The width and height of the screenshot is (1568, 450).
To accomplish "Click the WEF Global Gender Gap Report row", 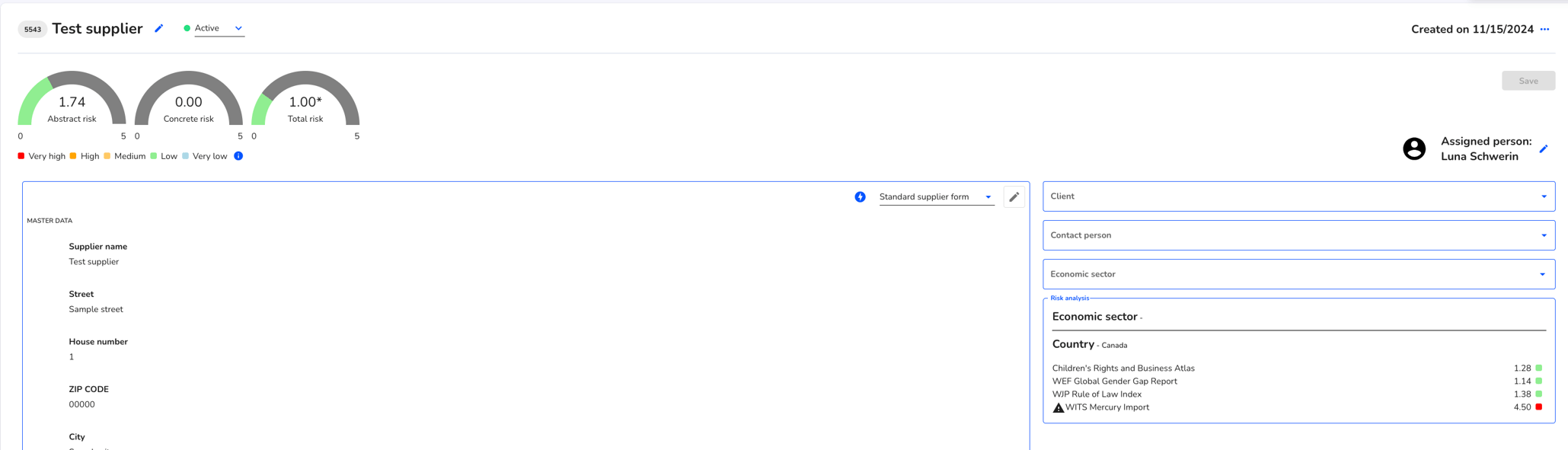I will [x=1297, y=381].
